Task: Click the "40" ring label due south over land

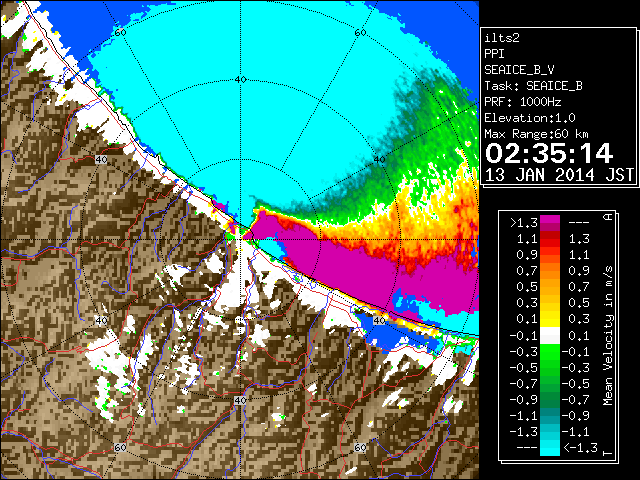Action: point(240,400)
